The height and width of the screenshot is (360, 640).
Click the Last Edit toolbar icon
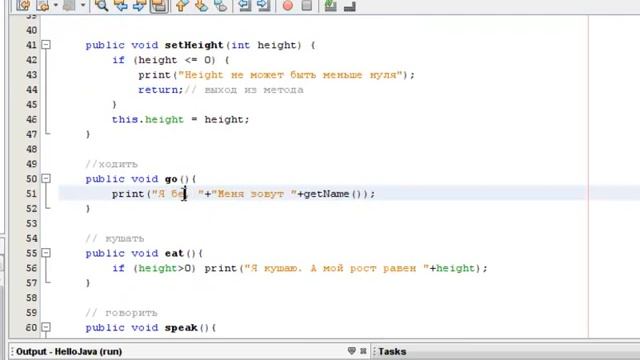pos(23,5)
